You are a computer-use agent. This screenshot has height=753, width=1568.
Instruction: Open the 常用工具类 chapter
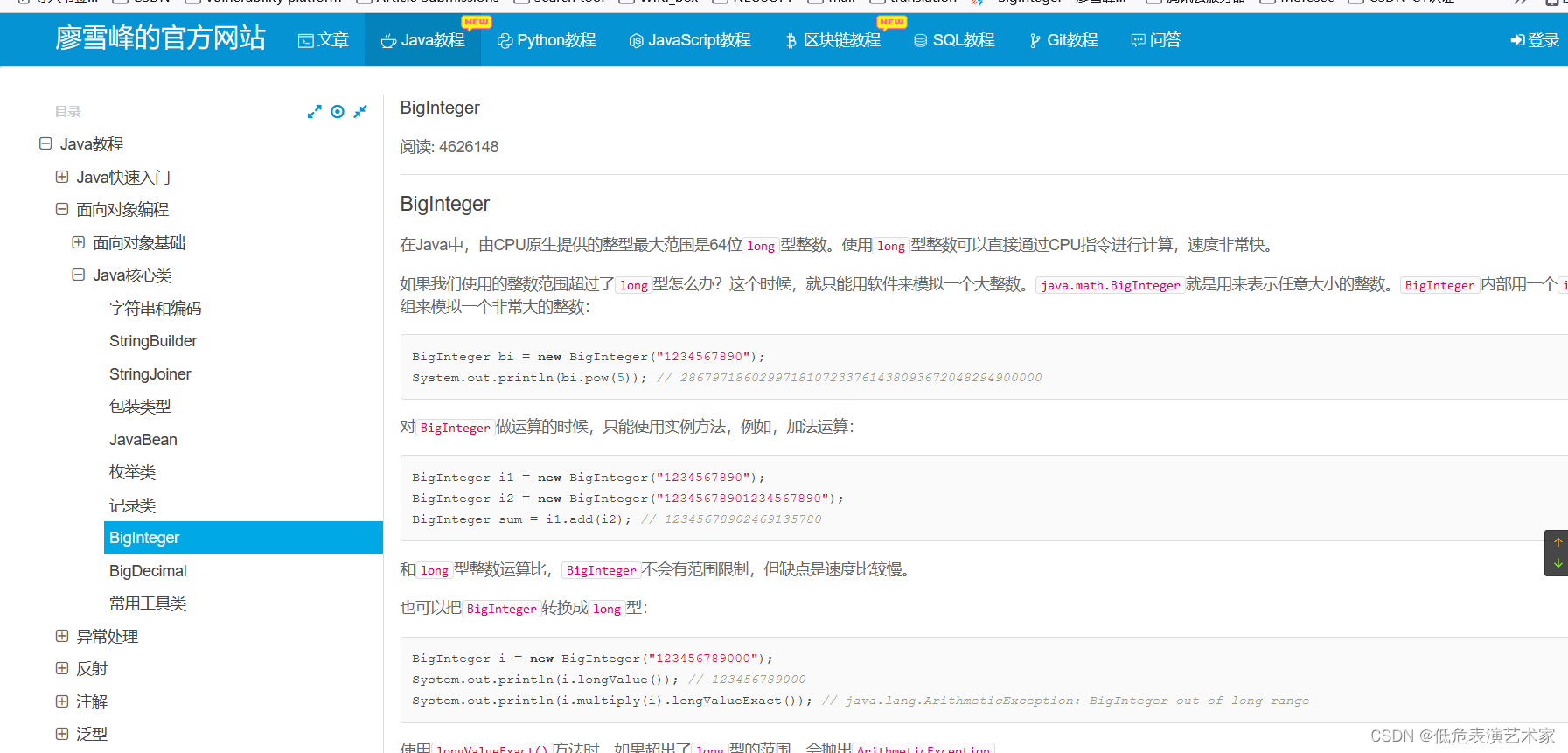click(148, 603)
